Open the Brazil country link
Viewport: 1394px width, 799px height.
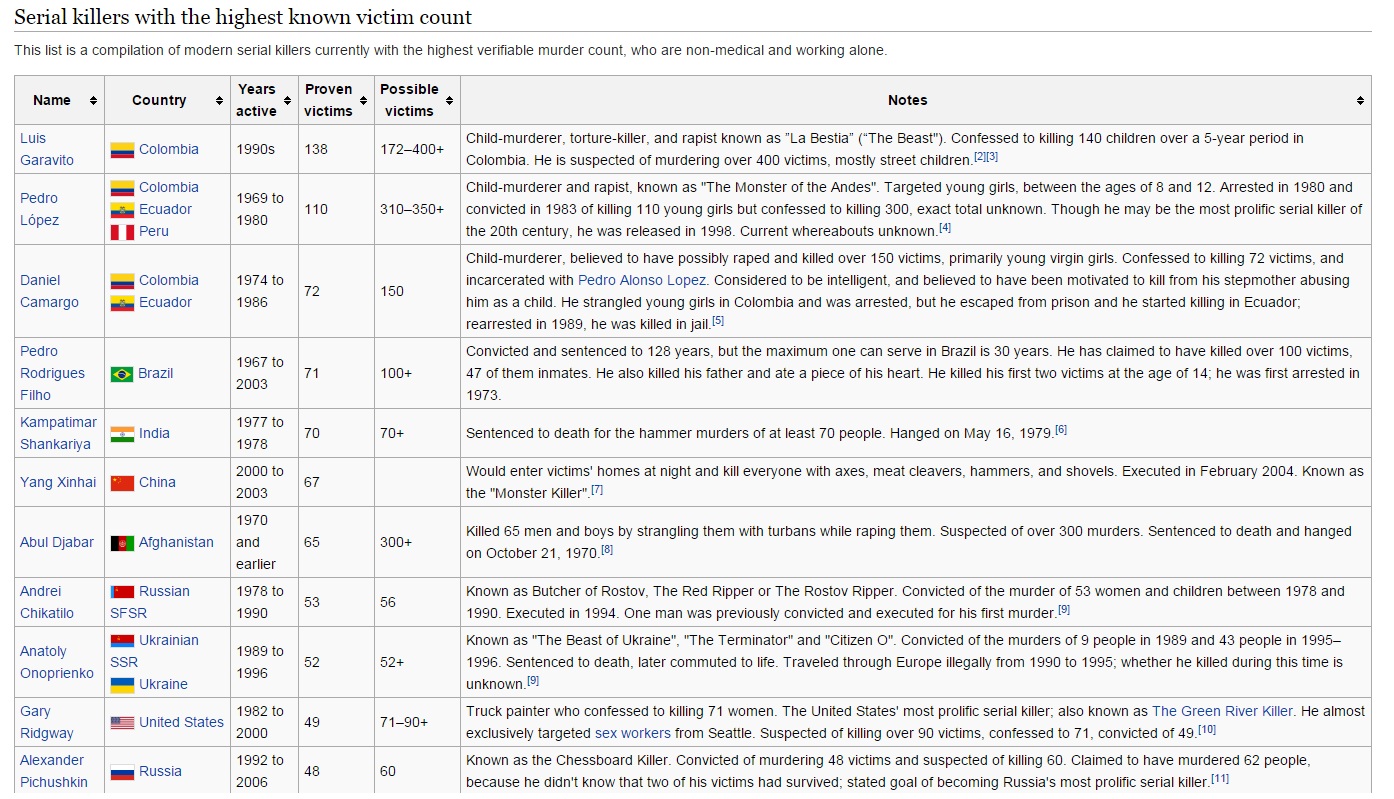coord(156,373)
